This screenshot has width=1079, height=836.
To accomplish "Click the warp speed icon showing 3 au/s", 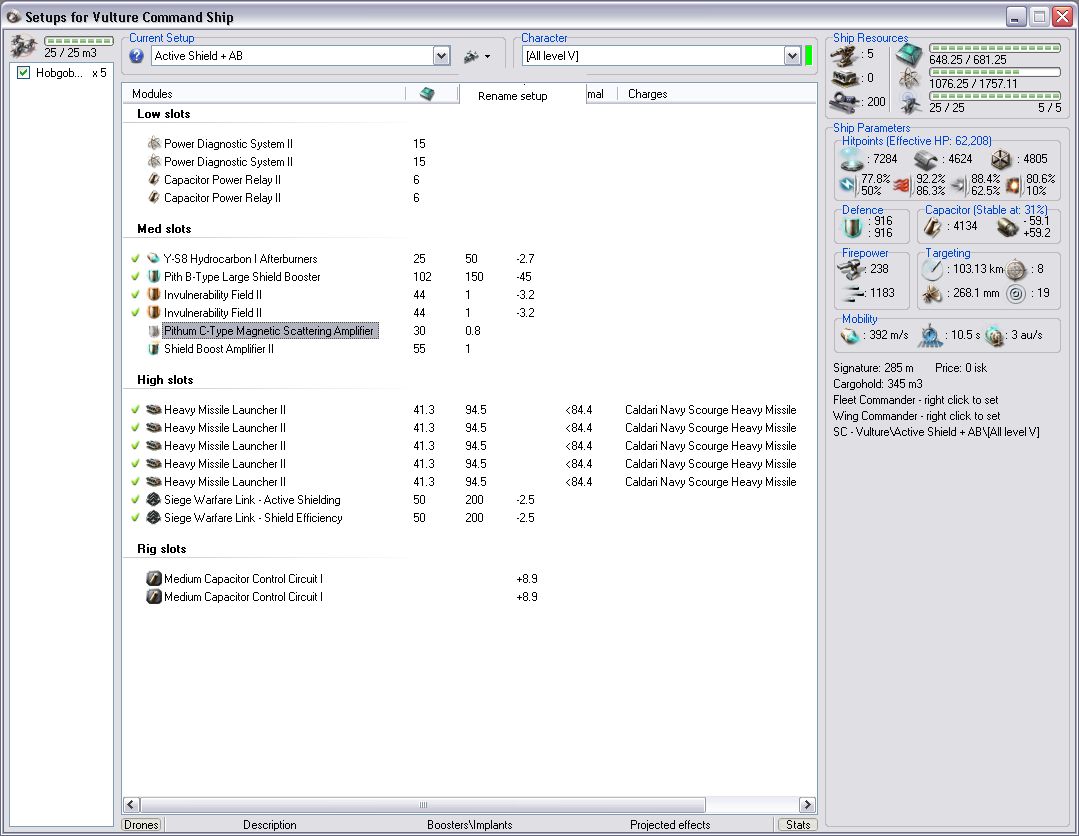I will (x=994, y=335).
